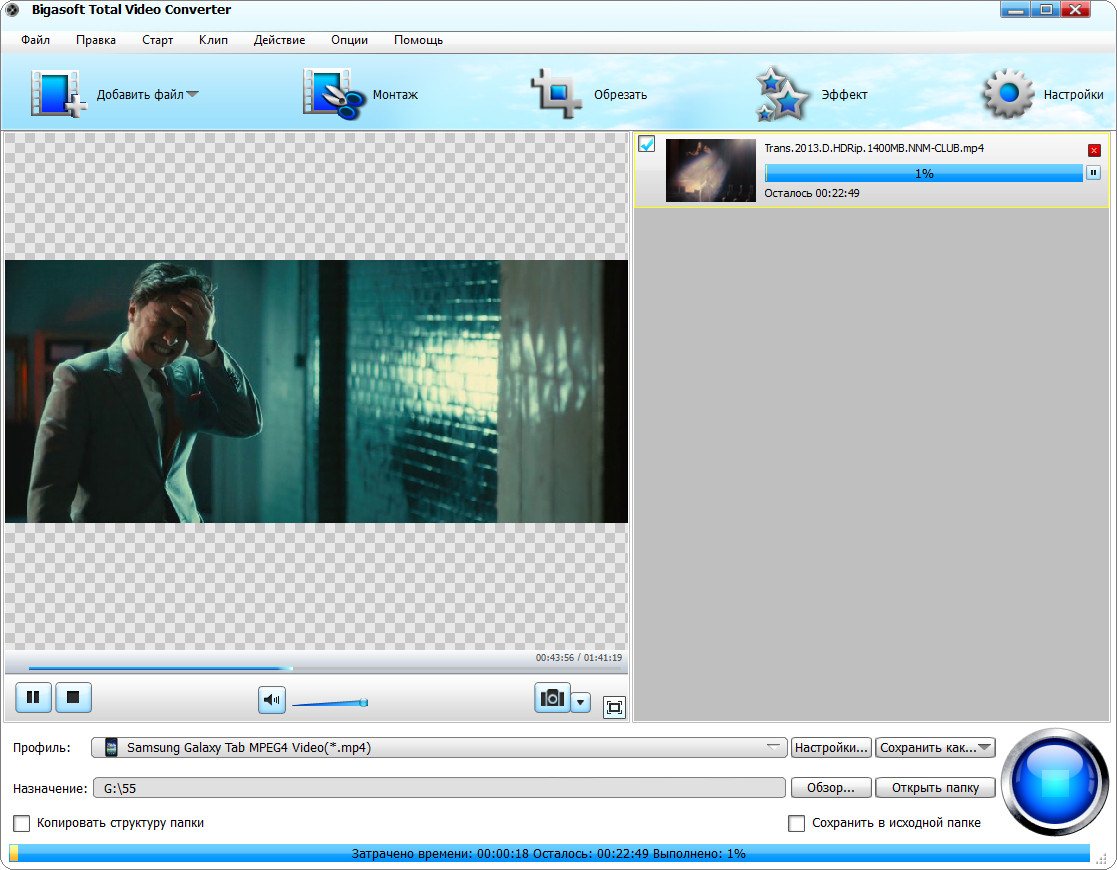
Task: Take a snapshot with camera icon
Action: coord(552,698)
